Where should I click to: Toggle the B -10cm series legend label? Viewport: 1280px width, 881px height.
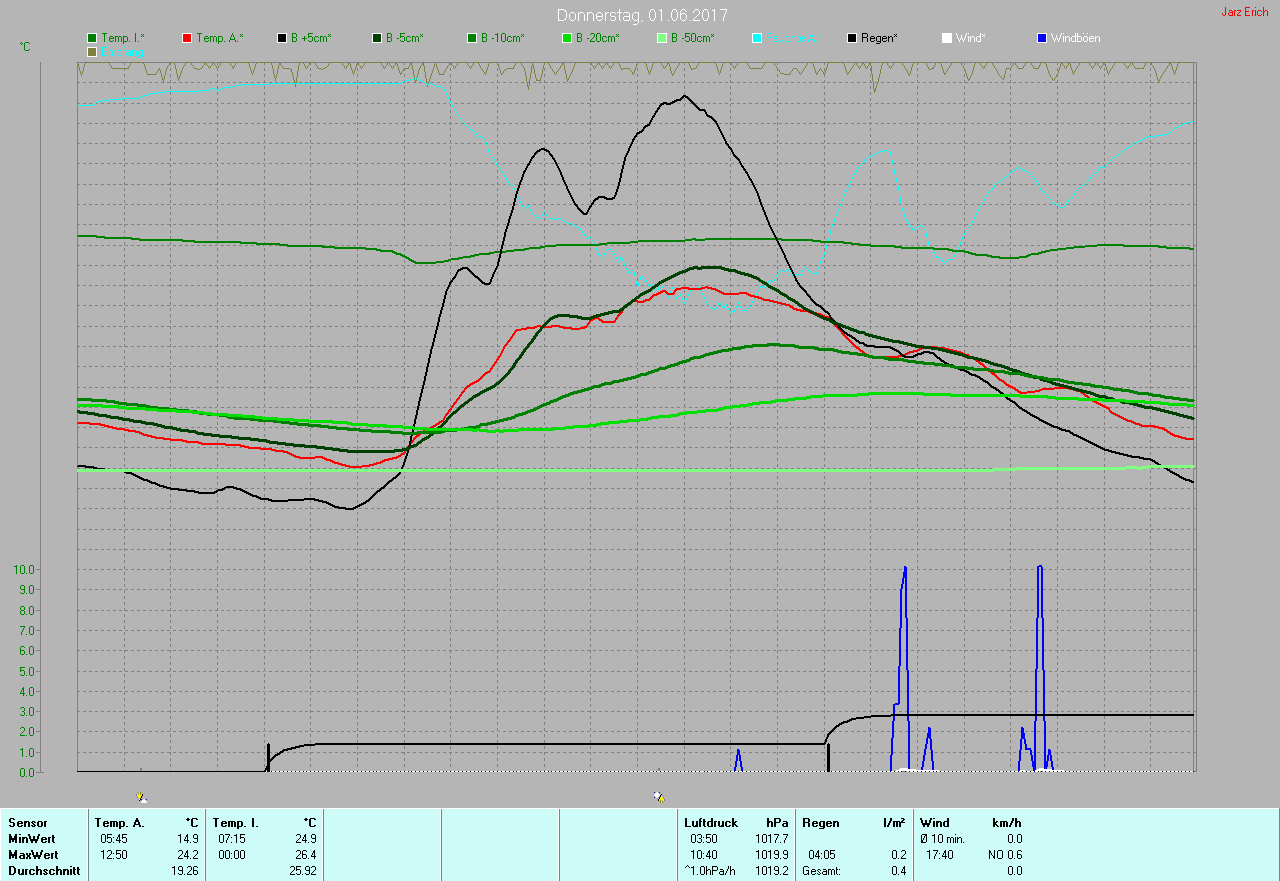click(502, 38)
